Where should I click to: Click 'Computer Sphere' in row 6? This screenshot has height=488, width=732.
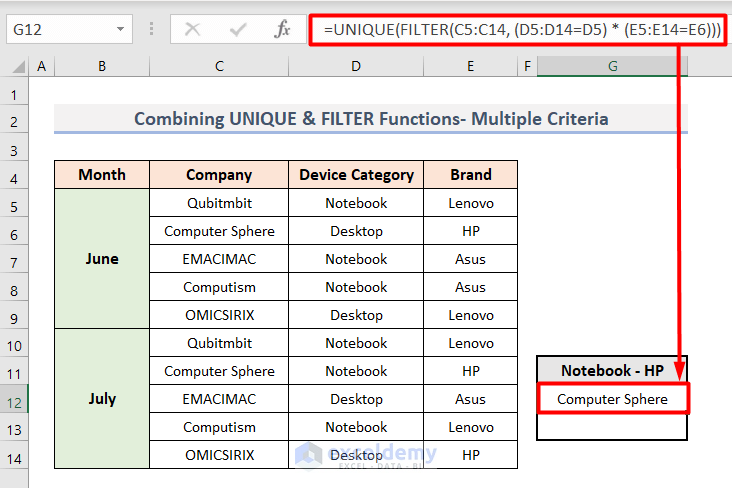pyautogui.click(x=219, y=231)
